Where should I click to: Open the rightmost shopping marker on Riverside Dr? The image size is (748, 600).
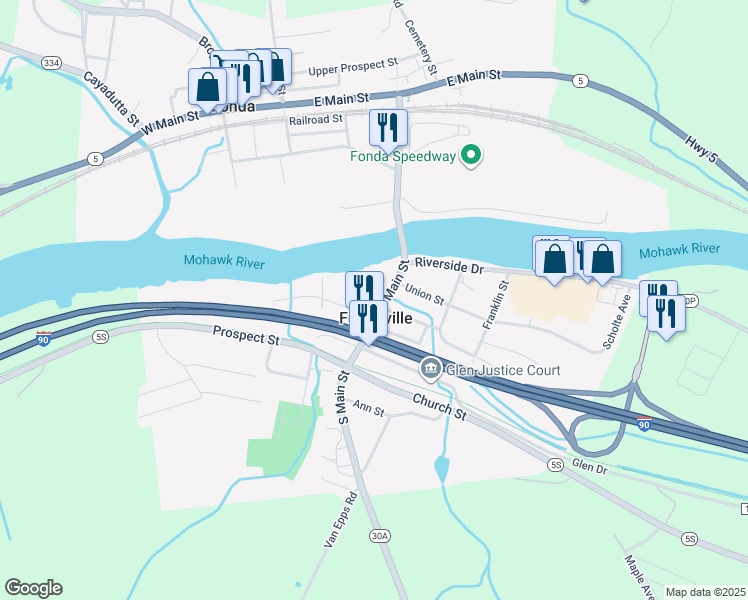tap(603, 259)
